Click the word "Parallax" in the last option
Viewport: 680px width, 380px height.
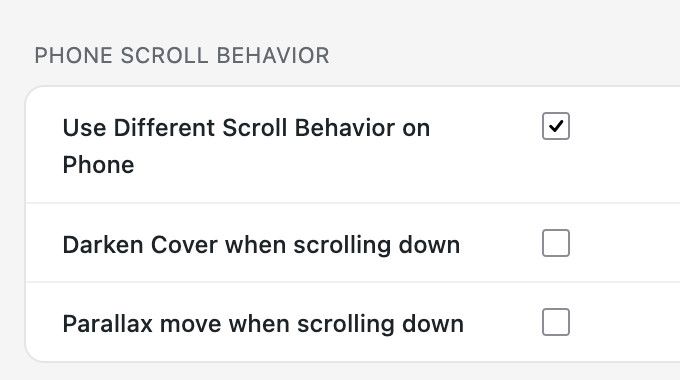point(108,324)
